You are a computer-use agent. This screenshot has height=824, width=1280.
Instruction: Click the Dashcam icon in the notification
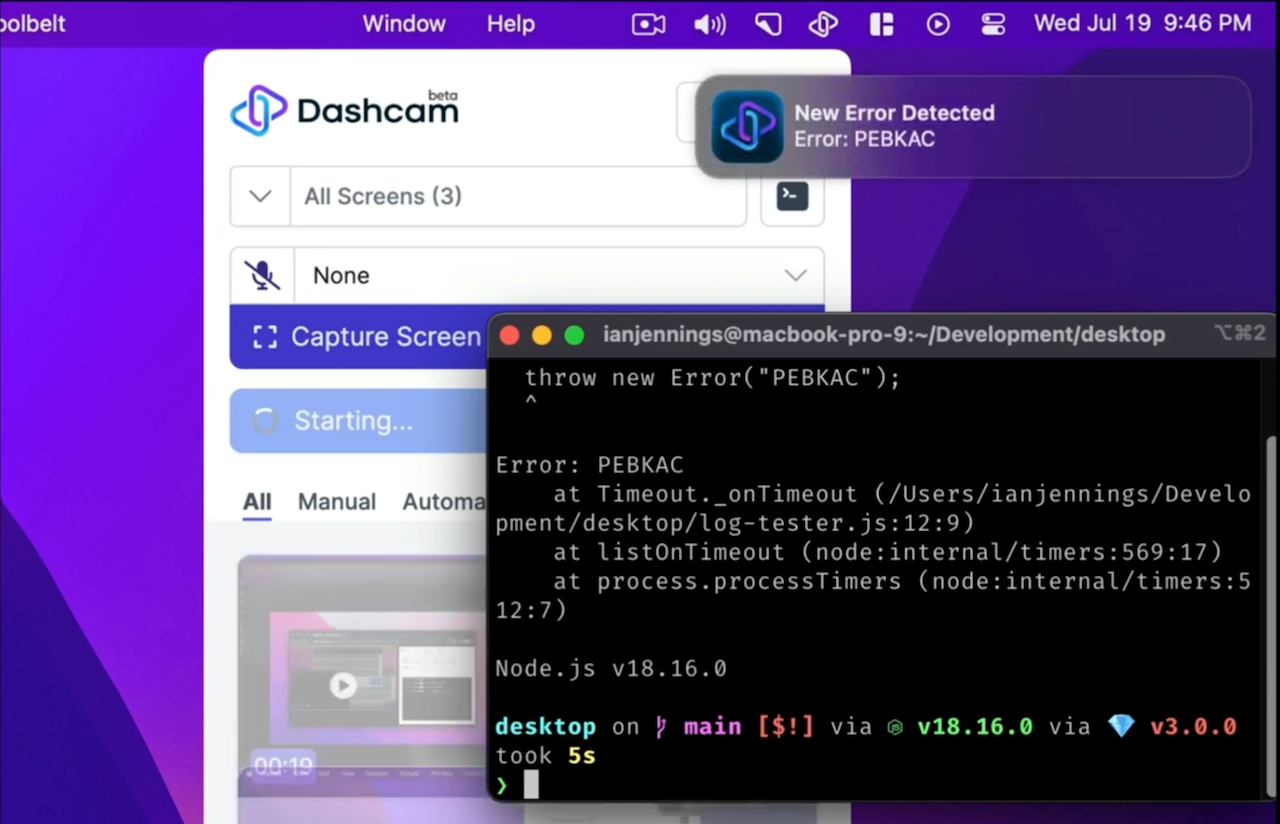pos(747,127)
